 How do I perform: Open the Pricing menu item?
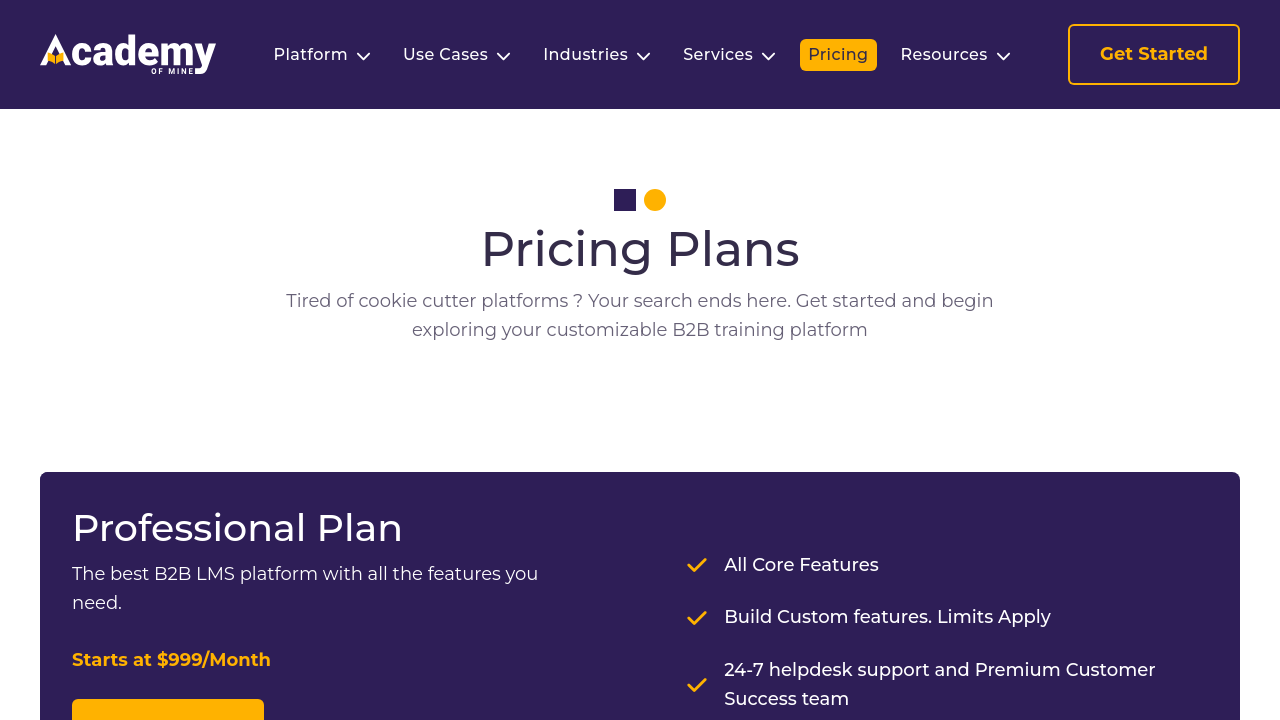click(x=838, y=55)
